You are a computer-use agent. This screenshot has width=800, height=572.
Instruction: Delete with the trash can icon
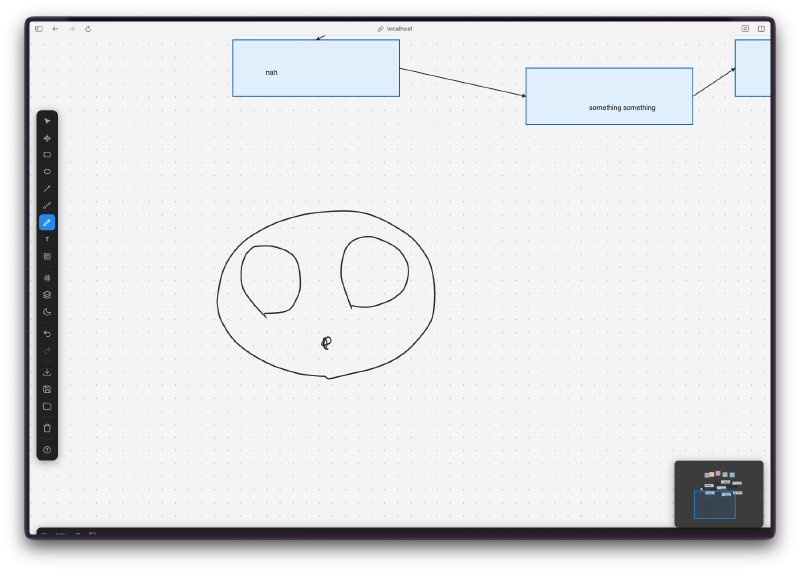(x=47, y=428)
